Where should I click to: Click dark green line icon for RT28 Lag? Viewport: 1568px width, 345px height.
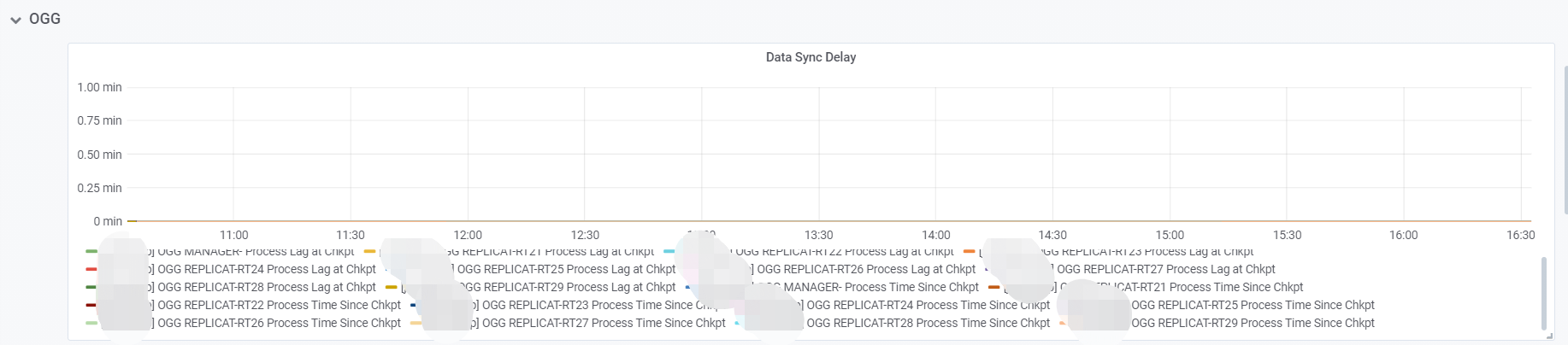(91, 287)
